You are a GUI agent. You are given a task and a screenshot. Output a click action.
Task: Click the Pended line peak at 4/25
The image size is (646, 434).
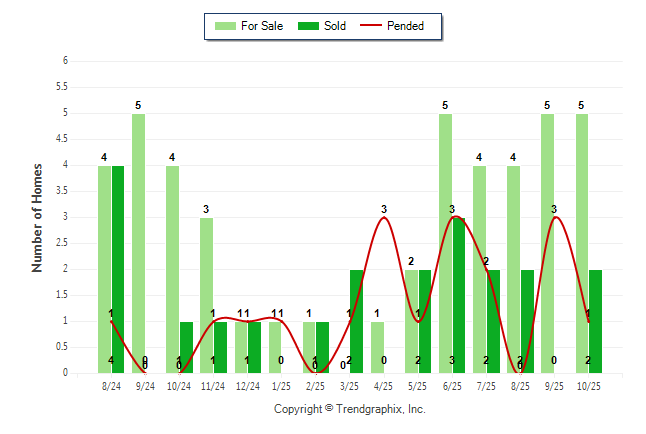[x=384, y=217]
